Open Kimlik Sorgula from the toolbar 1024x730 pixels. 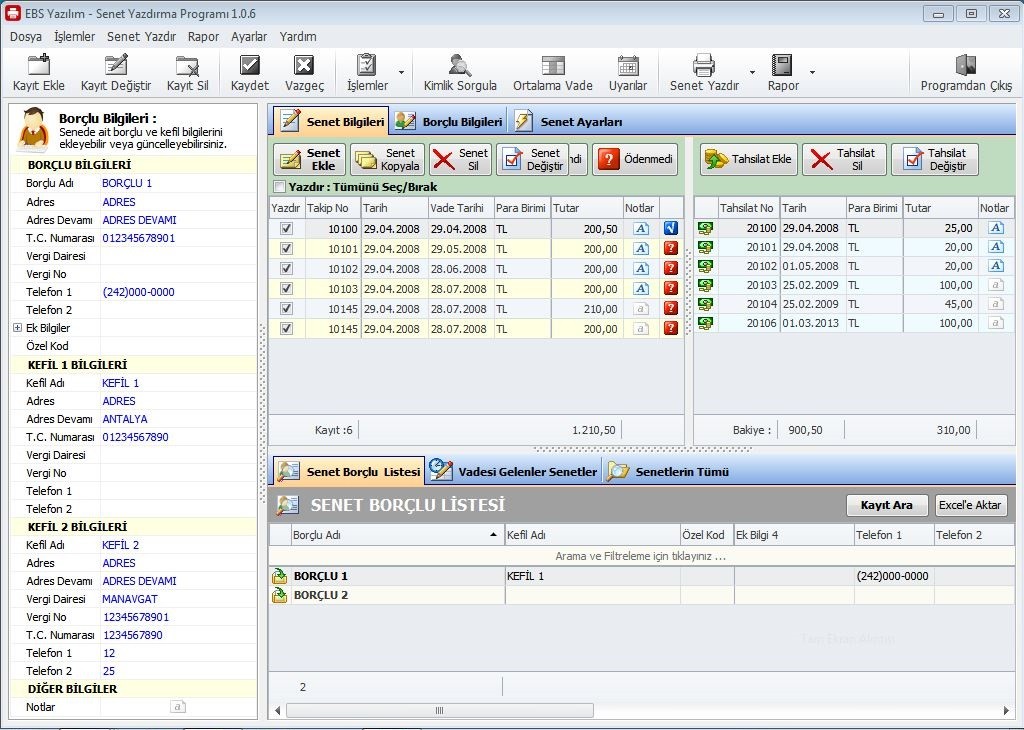pos(460,66)
